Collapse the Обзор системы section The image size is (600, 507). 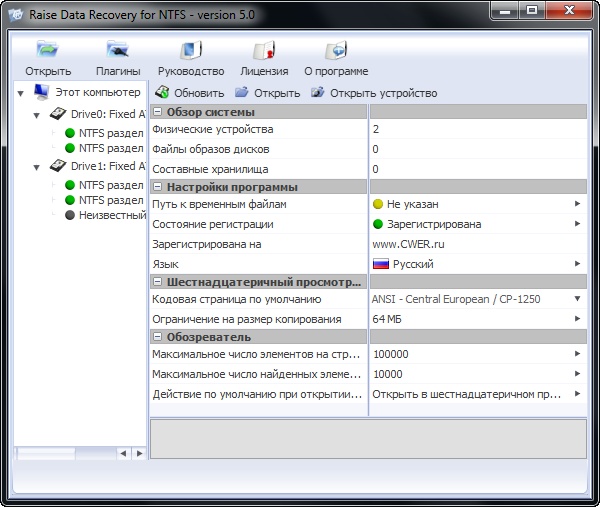point(158,112)
